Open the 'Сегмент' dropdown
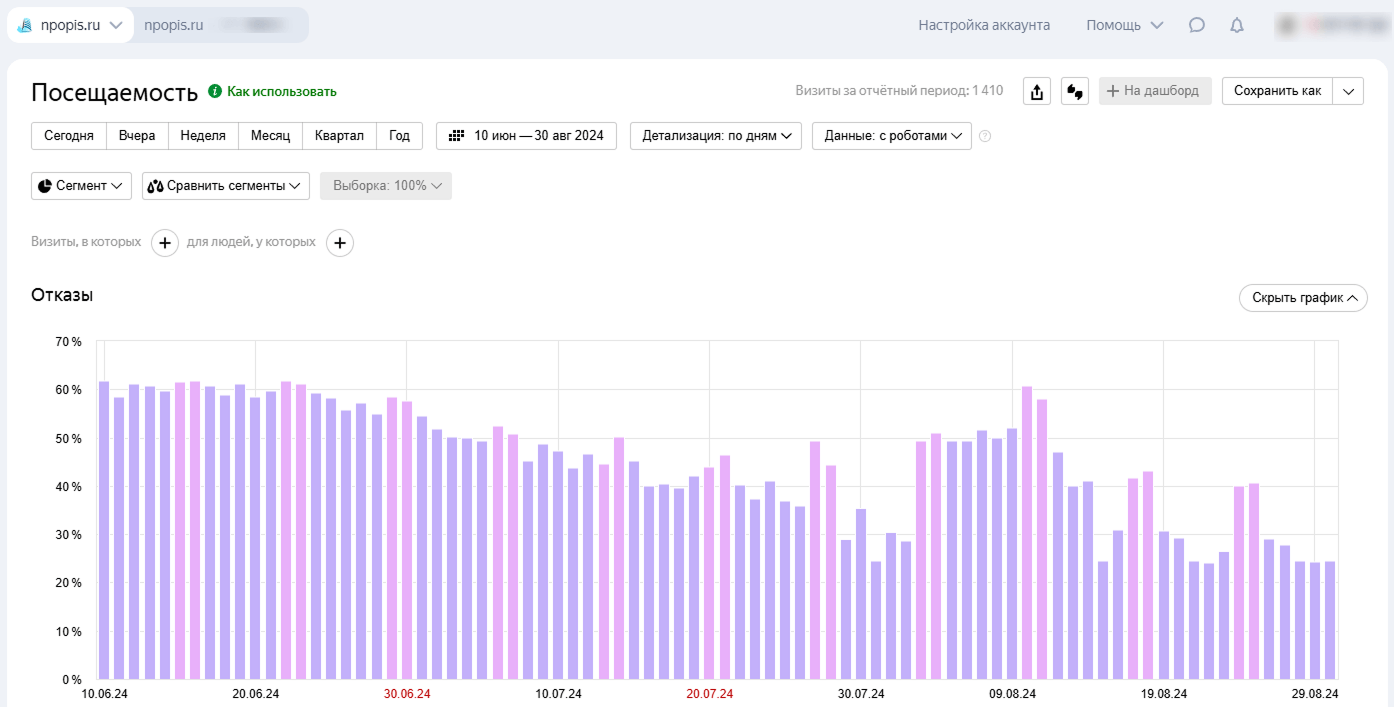The width and height of the screenshot is (1394, 707). (81, 186)
